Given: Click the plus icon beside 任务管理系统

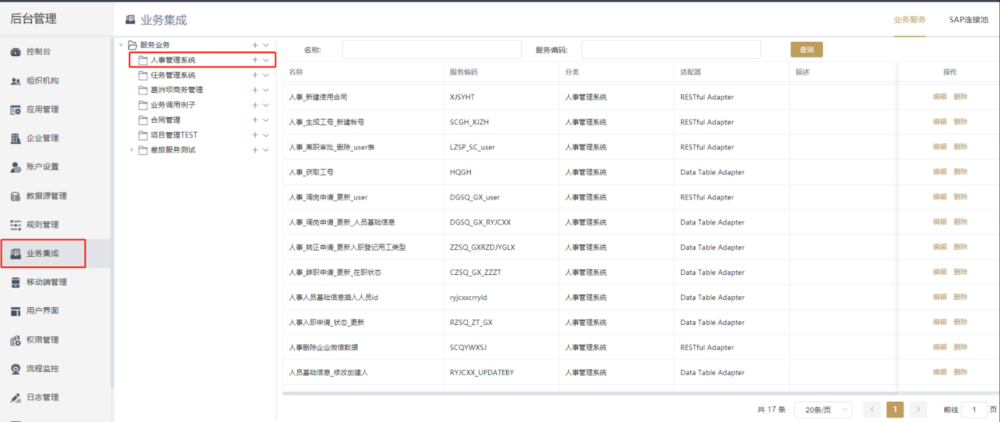Looking at the screenshot, I should coord(255,75).
